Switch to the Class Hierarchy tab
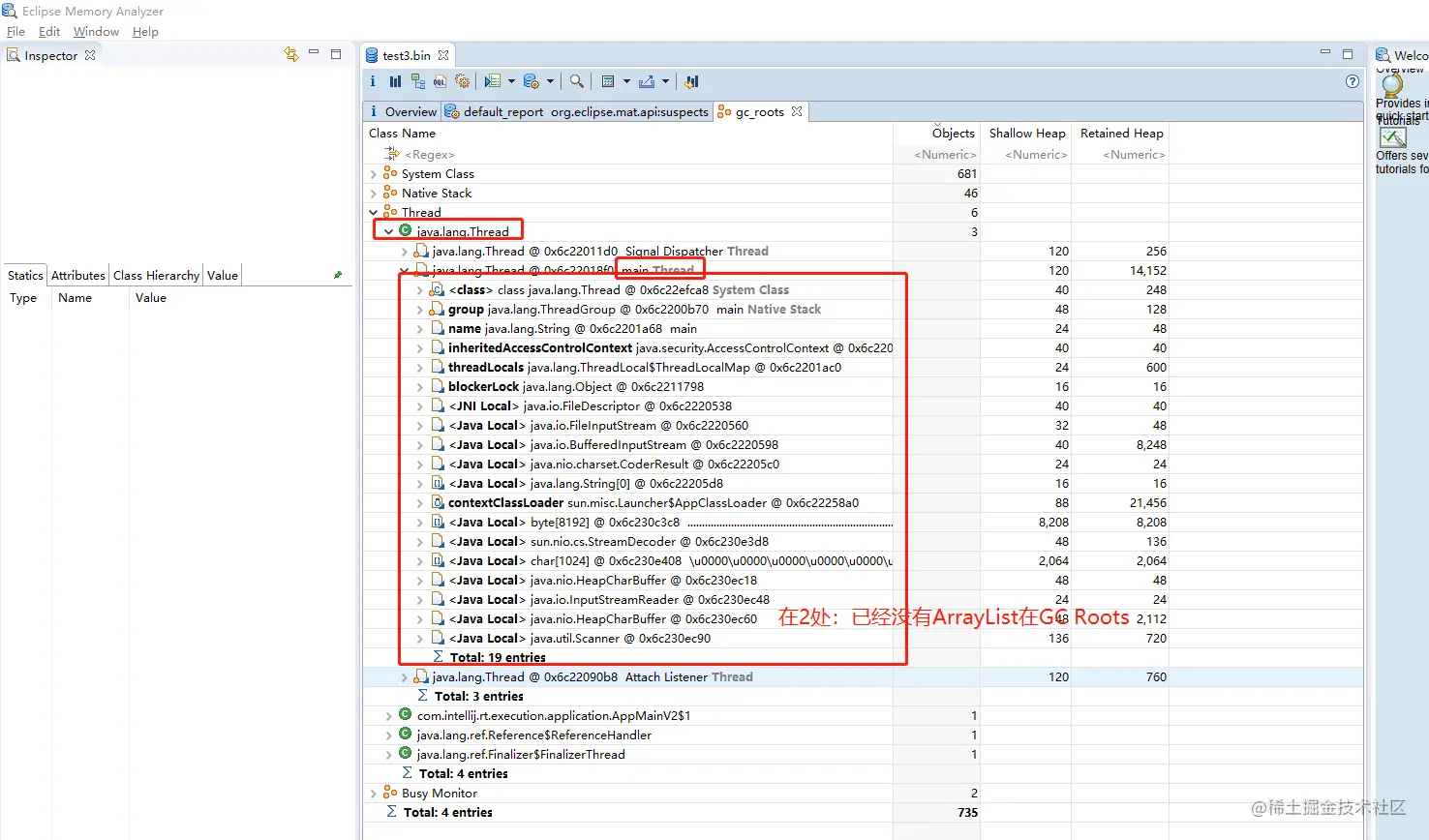This screenshot has height=840, width=1429. pyautogui.click(x=156, y=275)
